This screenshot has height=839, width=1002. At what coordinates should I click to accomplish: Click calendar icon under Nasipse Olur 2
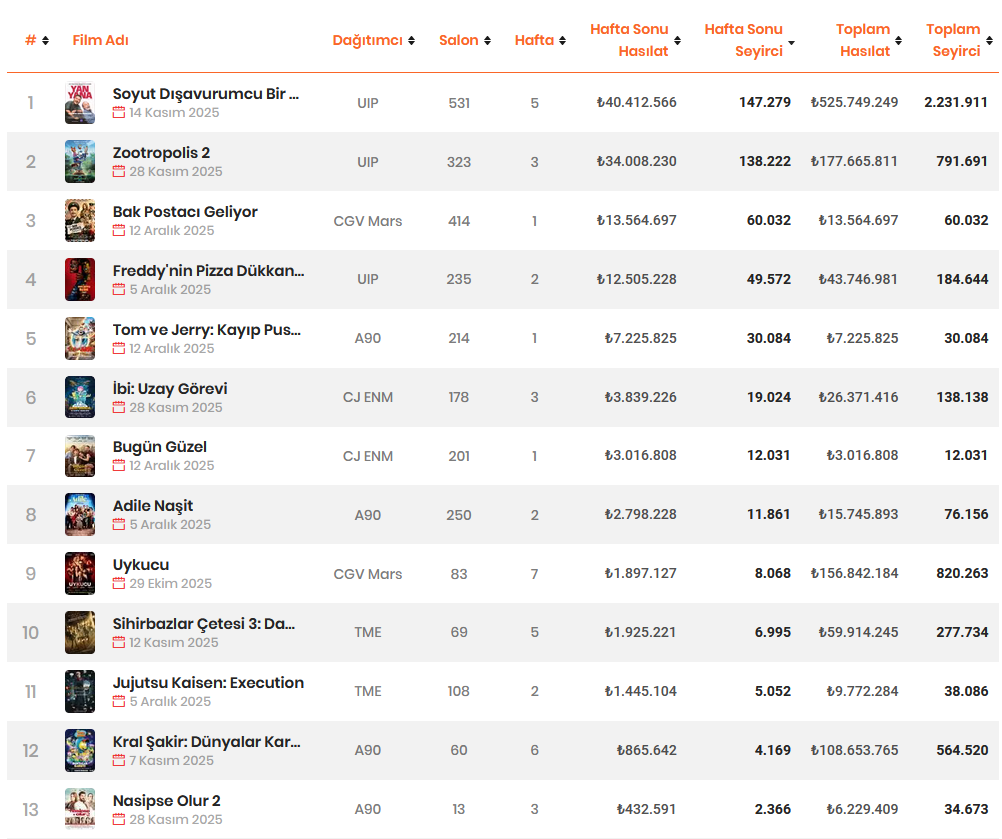point(119,820)
